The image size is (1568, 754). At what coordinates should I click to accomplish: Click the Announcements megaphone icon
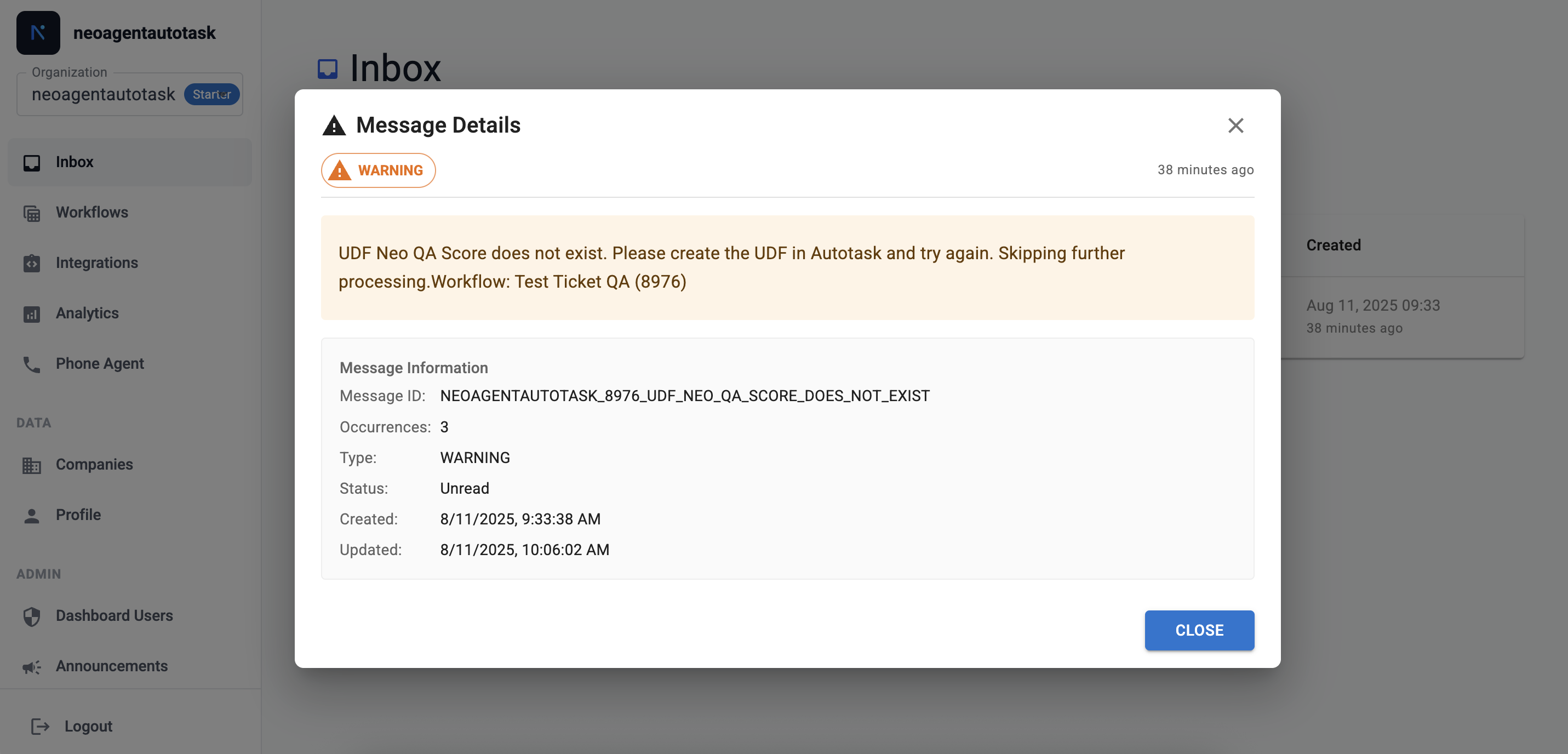(x=32, y=667)
